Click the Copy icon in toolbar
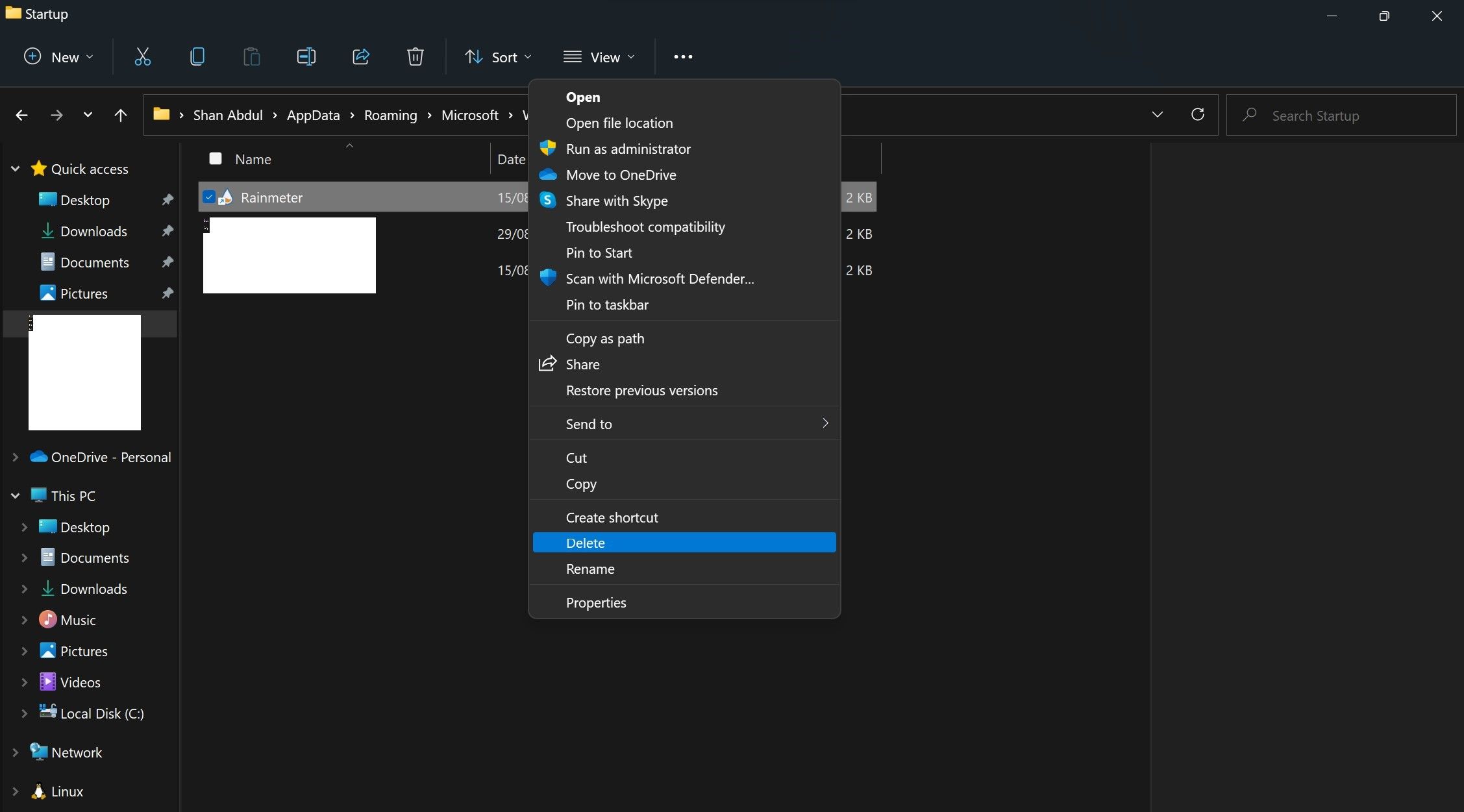Image resolution: width=1464 pixels, height=812 pixels. tap(197, 57)
